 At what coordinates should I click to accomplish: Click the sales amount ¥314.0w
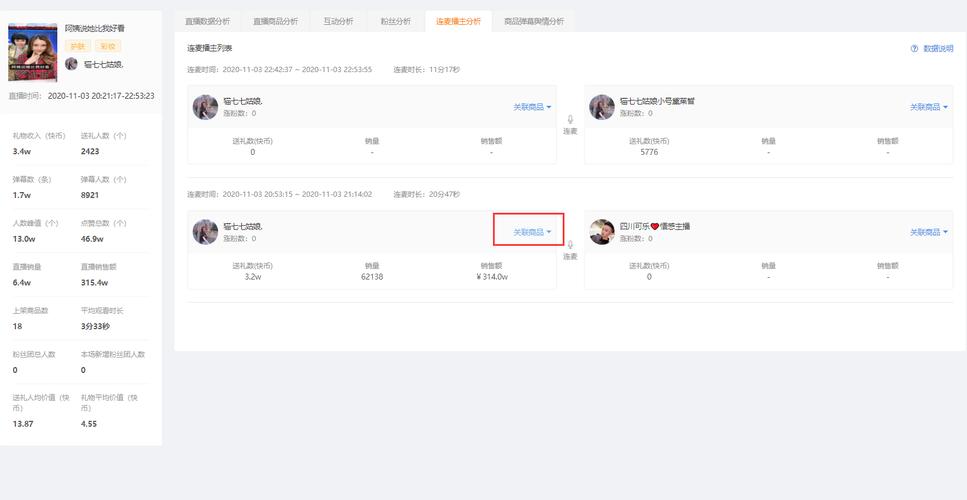[x=492, y=277]
